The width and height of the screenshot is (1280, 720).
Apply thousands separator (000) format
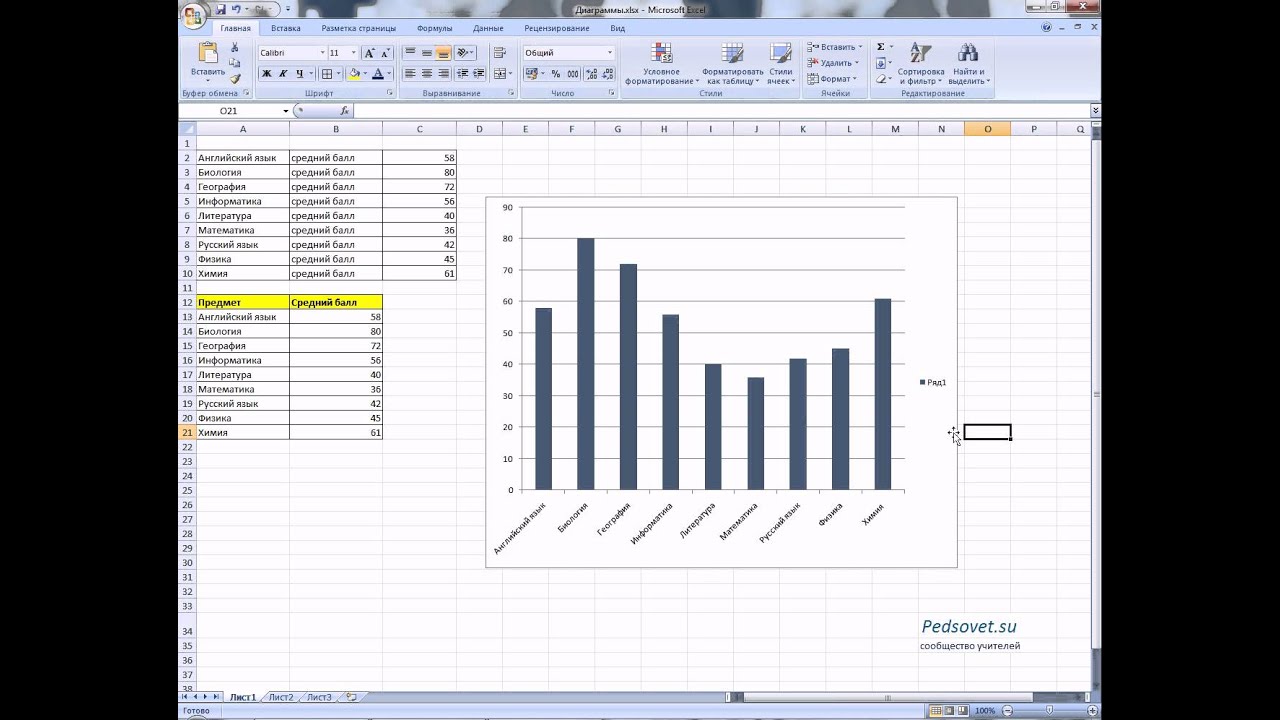(x=573, y=74)
